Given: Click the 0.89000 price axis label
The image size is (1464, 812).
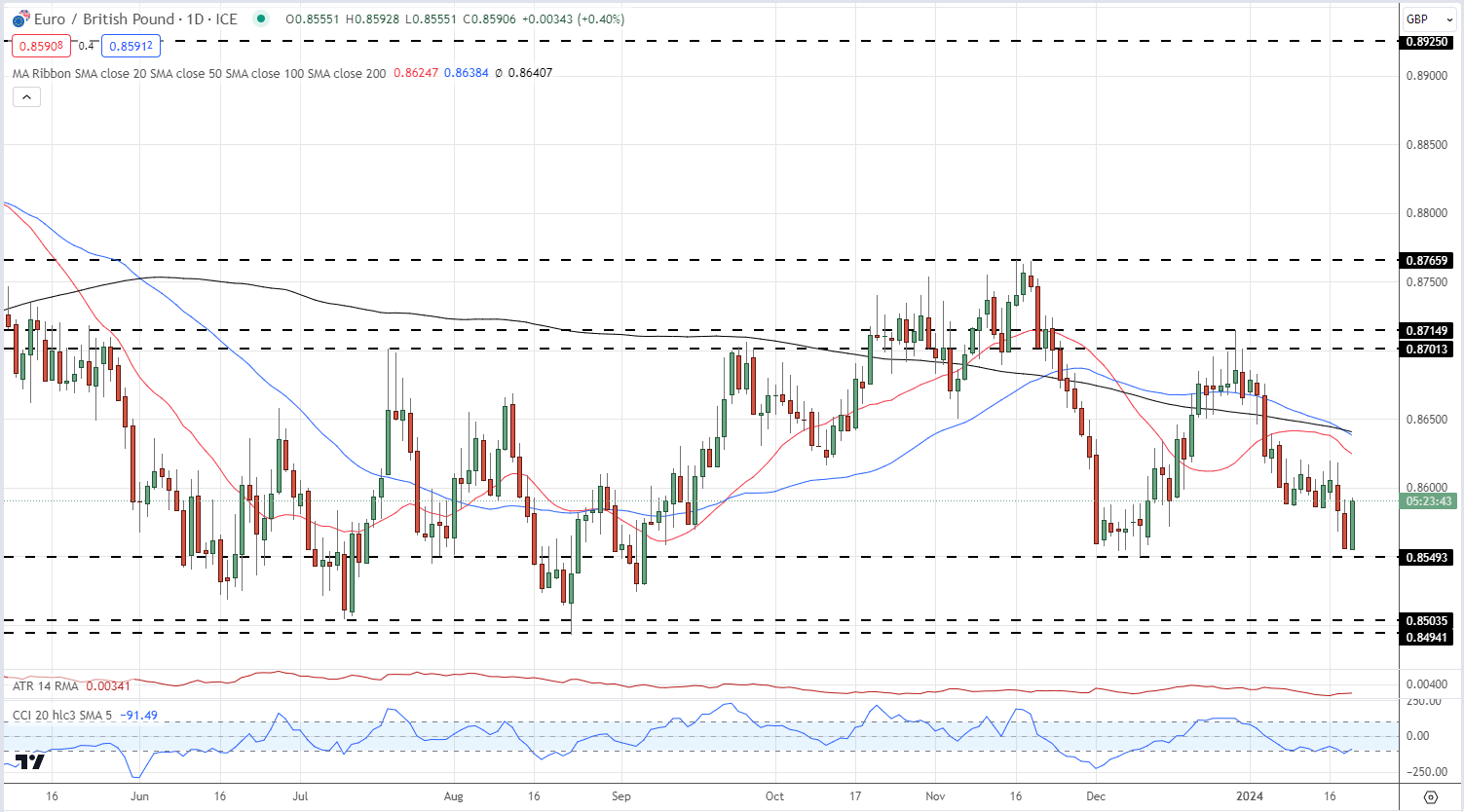Looking at the screenshot, I should click(1427, 76).
